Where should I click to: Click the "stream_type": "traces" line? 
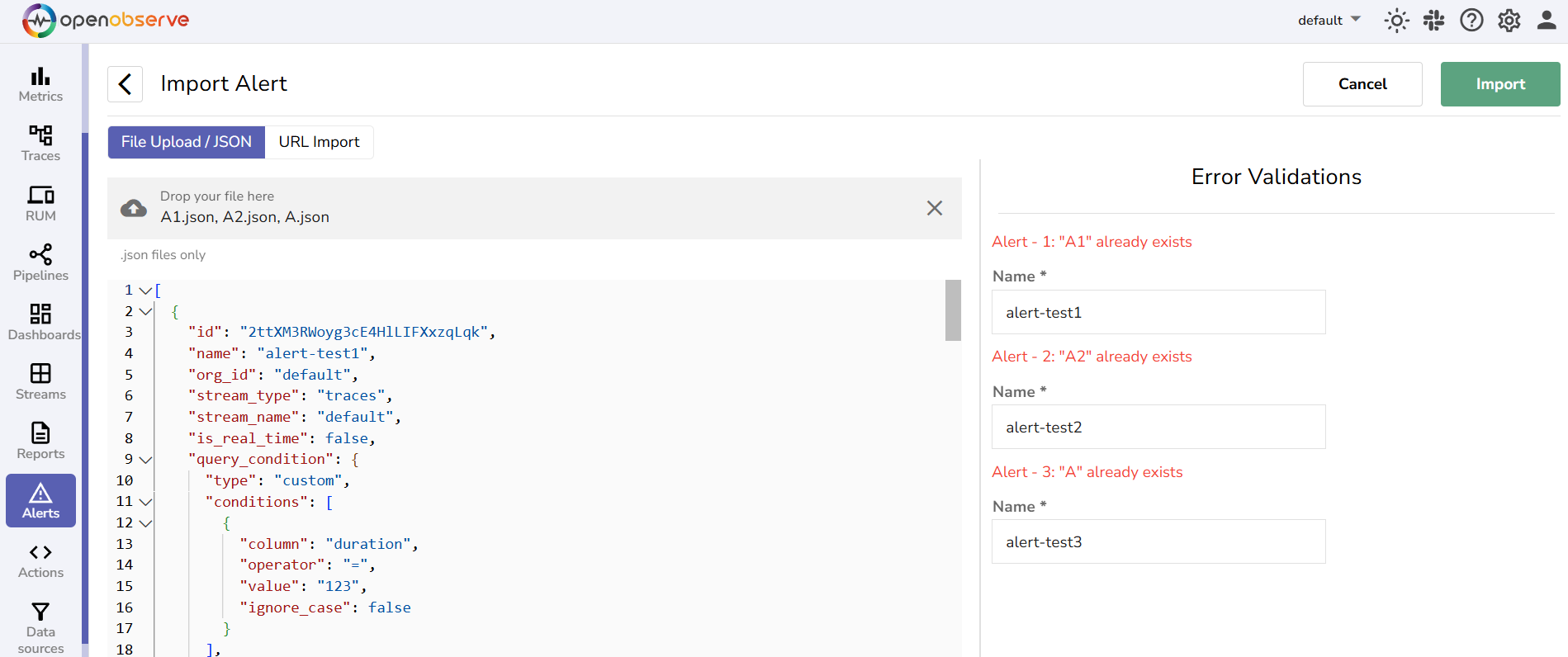[290, 396]
